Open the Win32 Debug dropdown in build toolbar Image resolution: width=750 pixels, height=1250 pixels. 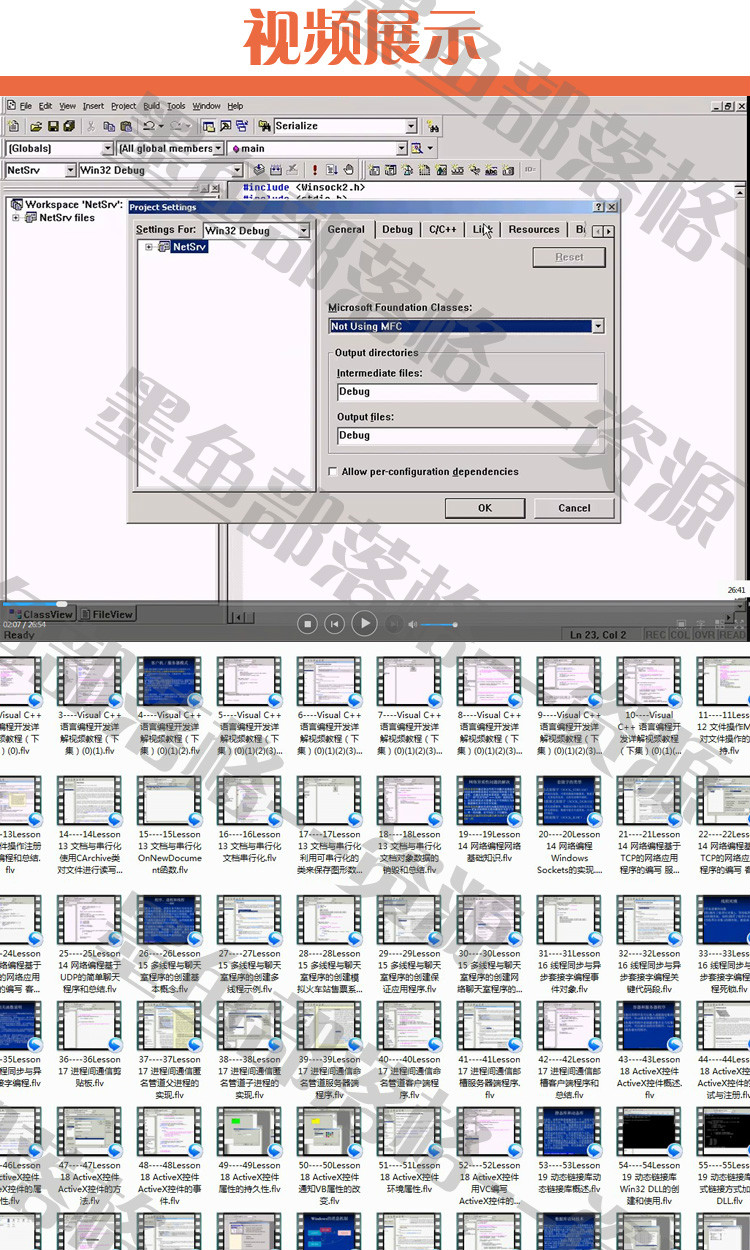pyautogui.click(x=238, y=170)
